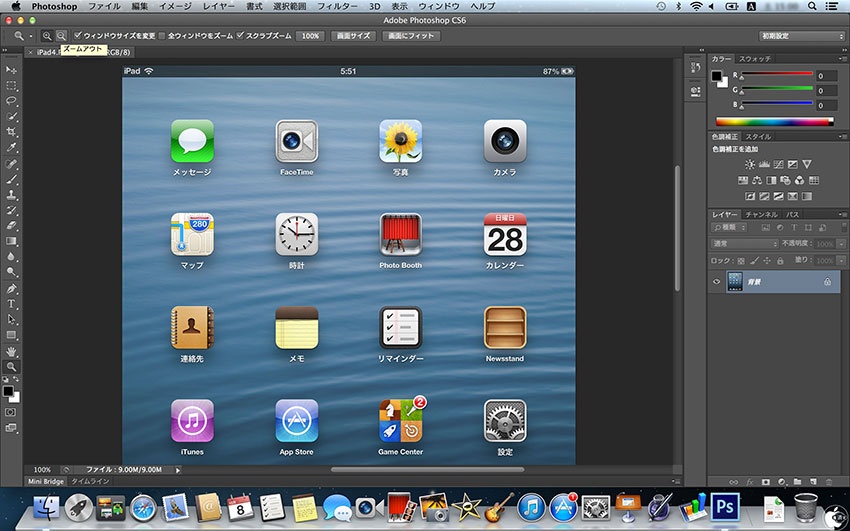Screen dimensions: 850x531
Task: Open the History panel icon in collapsed dock
Action: (696, 68)
